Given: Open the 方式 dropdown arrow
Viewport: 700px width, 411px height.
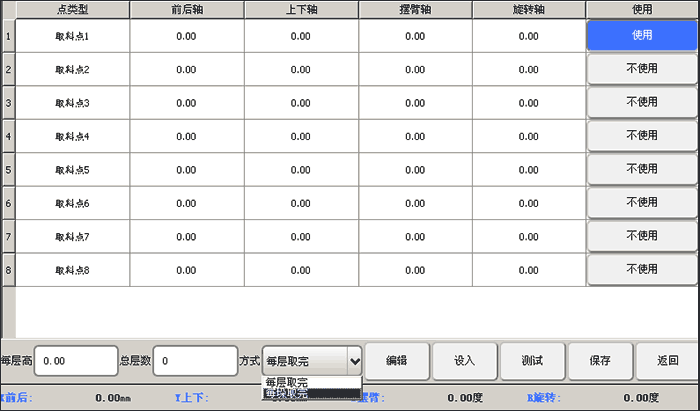Looking at the screenshot, I should (353, 360).
